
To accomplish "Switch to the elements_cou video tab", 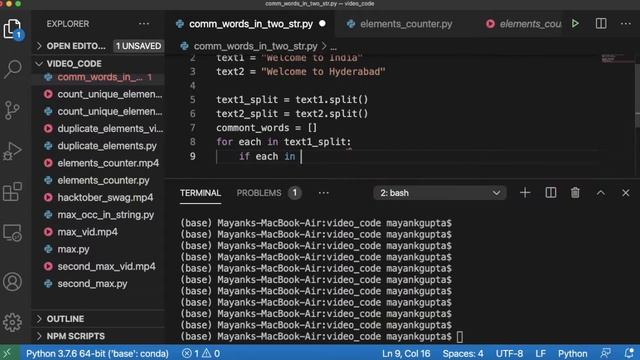I will [524, 24].
